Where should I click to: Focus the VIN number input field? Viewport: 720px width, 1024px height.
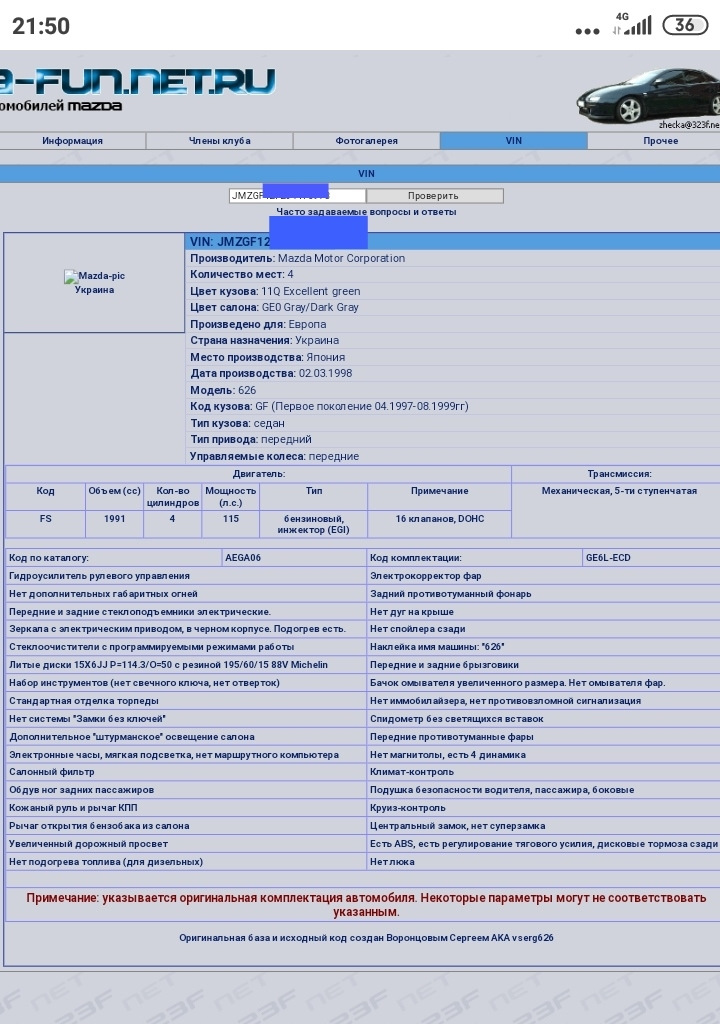pos(297,196)
